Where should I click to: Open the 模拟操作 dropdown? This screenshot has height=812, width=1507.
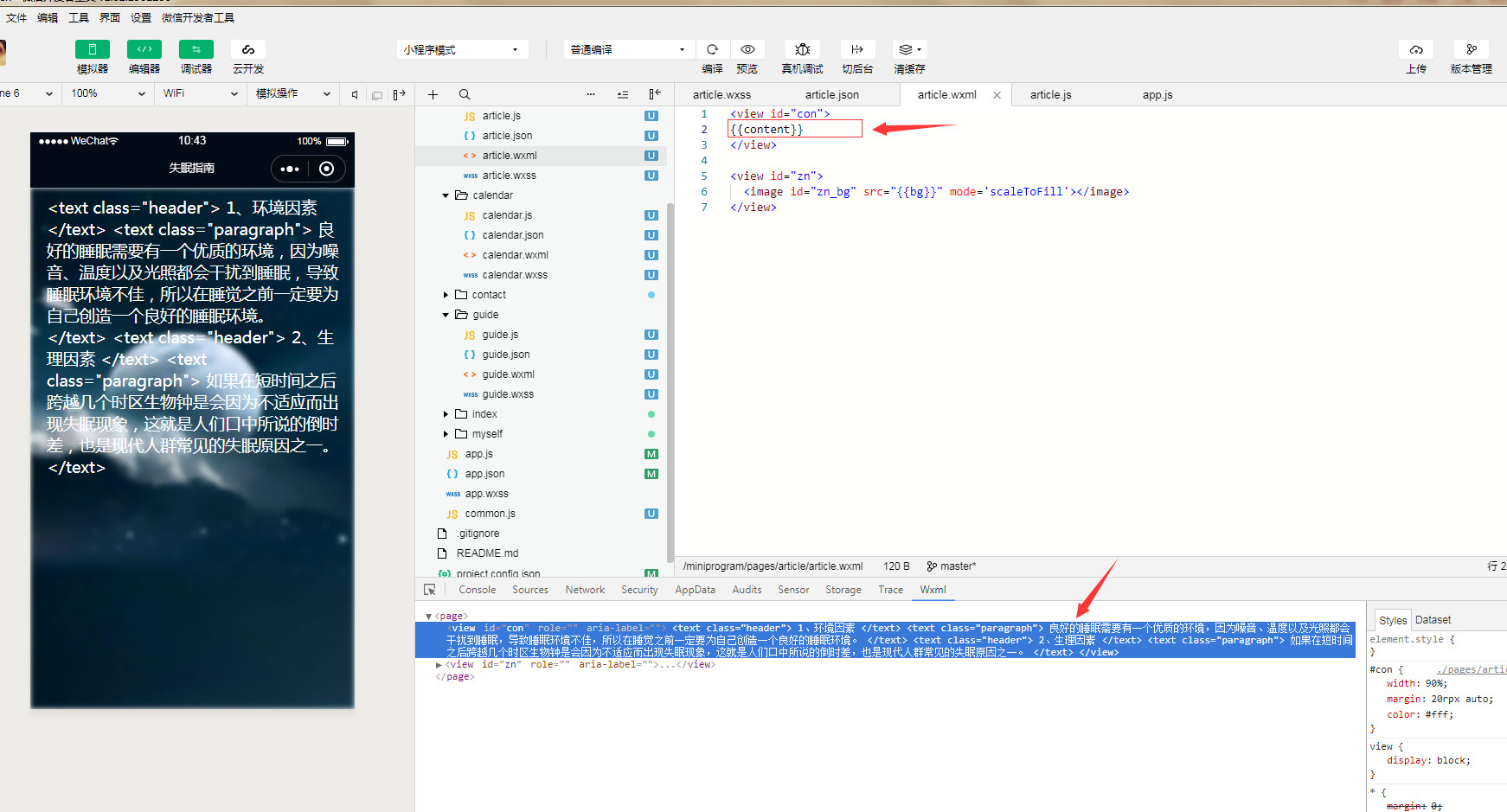click(293, 93)
